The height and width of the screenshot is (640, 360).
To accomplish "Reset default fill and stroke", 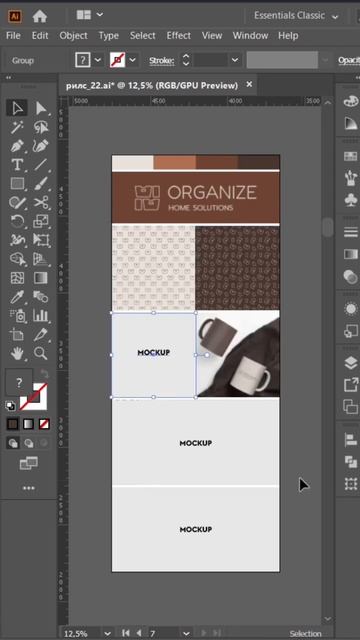I will point(11,406).
